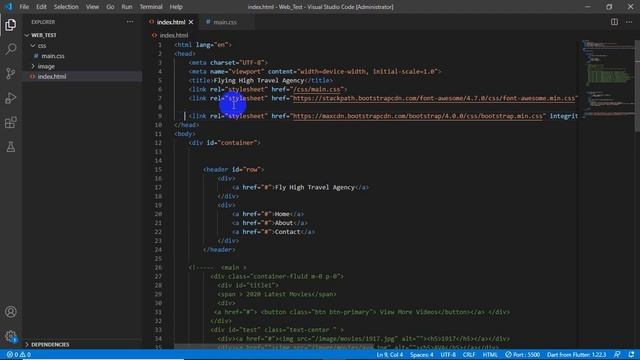
Task: Open the Accounts menu icon
Action: tap(11, 312)
